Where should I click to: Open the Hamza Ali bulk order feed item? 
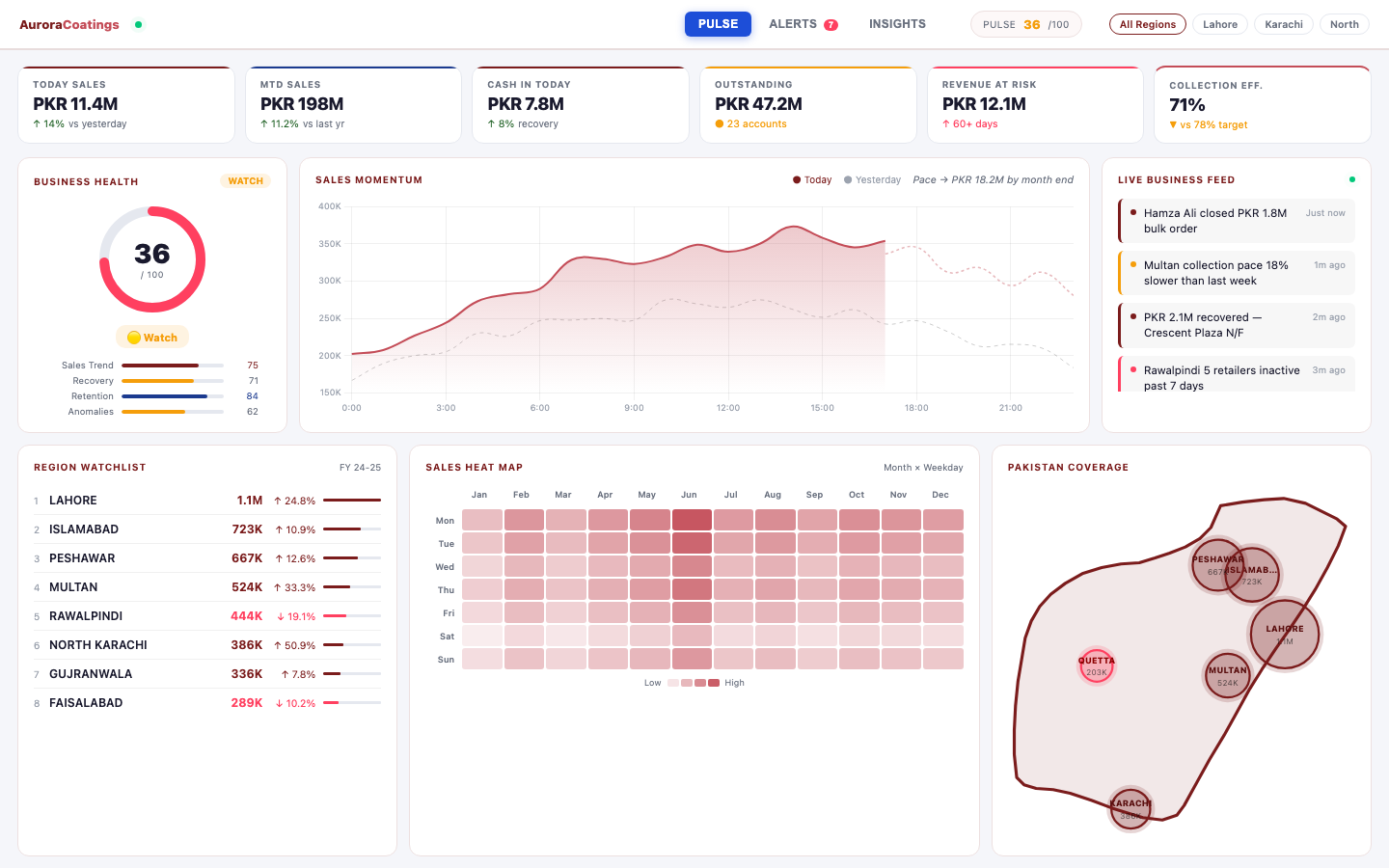pyautogui.click(x=1237, y=221)
